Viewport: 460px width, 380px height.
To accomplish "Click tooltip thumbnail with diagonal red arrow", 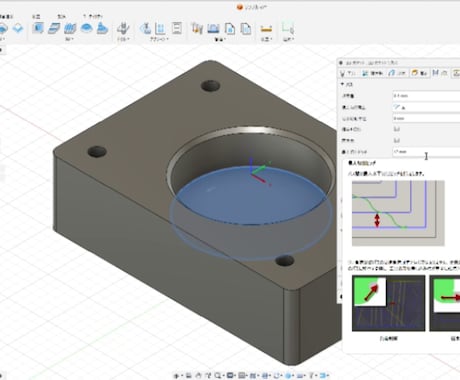I will tap(388, 303).
